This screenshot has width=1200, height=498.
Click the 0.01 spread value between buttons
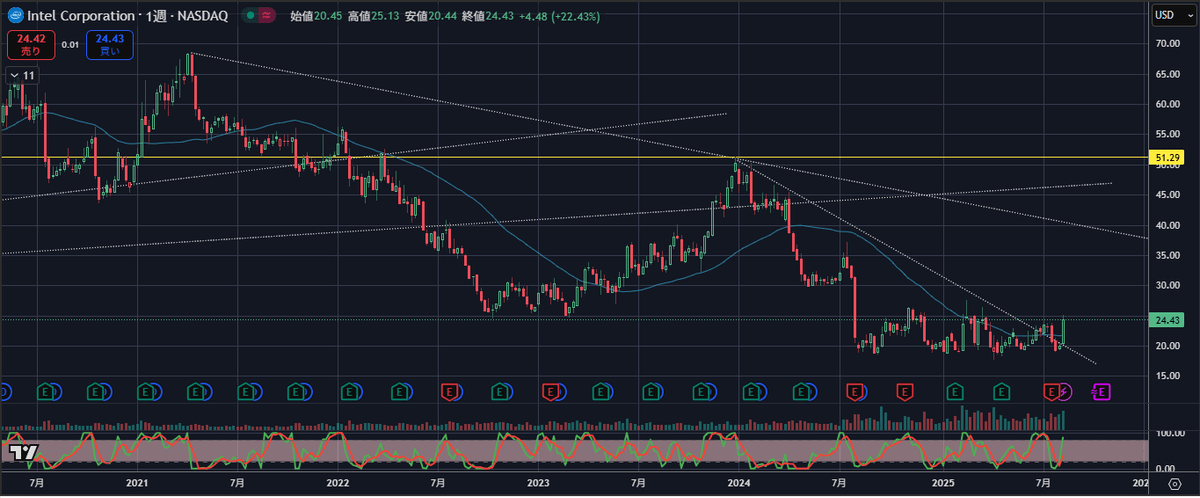70,44
